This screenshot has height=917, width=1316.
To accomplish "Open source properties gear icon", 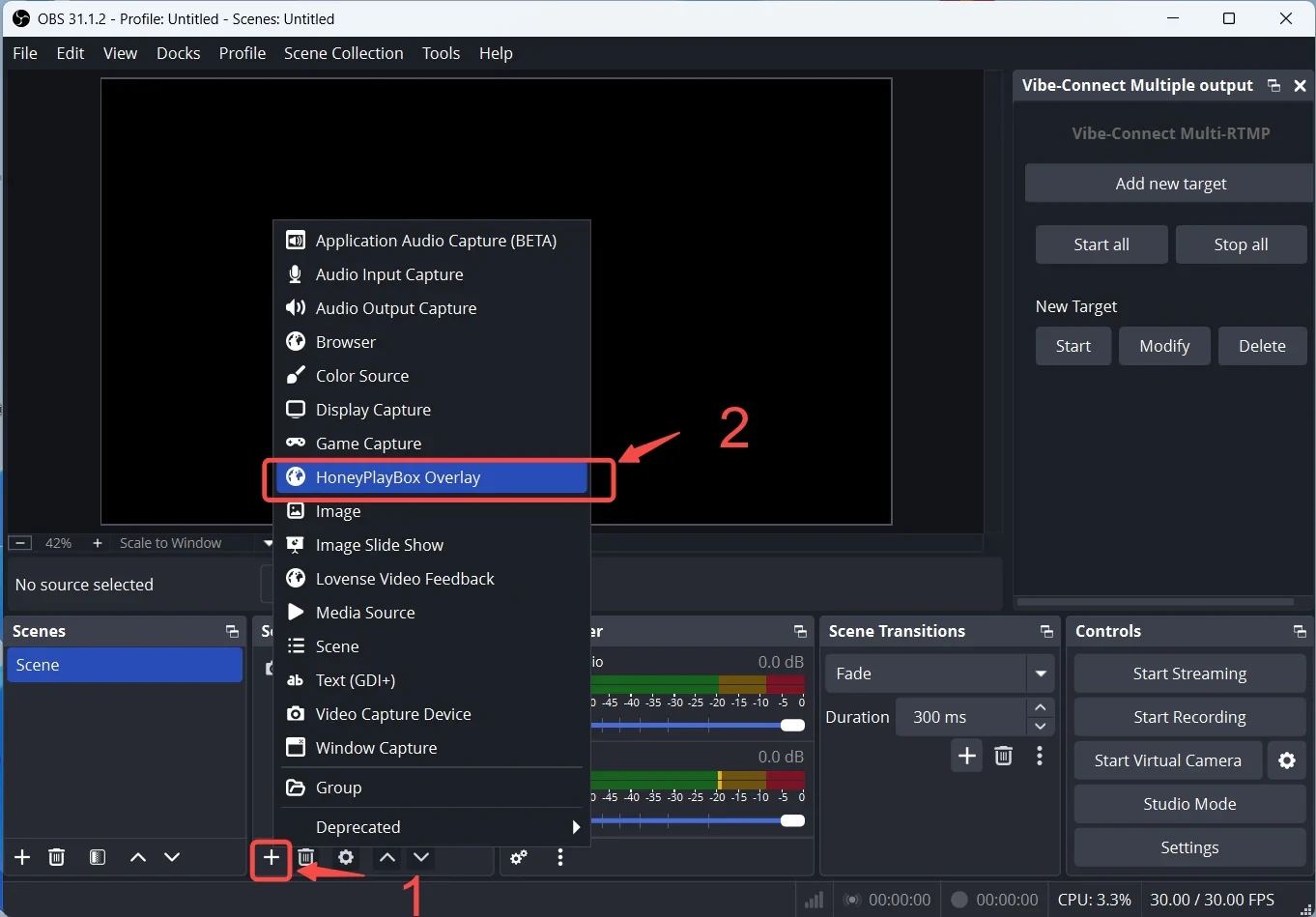I will 346,857.
